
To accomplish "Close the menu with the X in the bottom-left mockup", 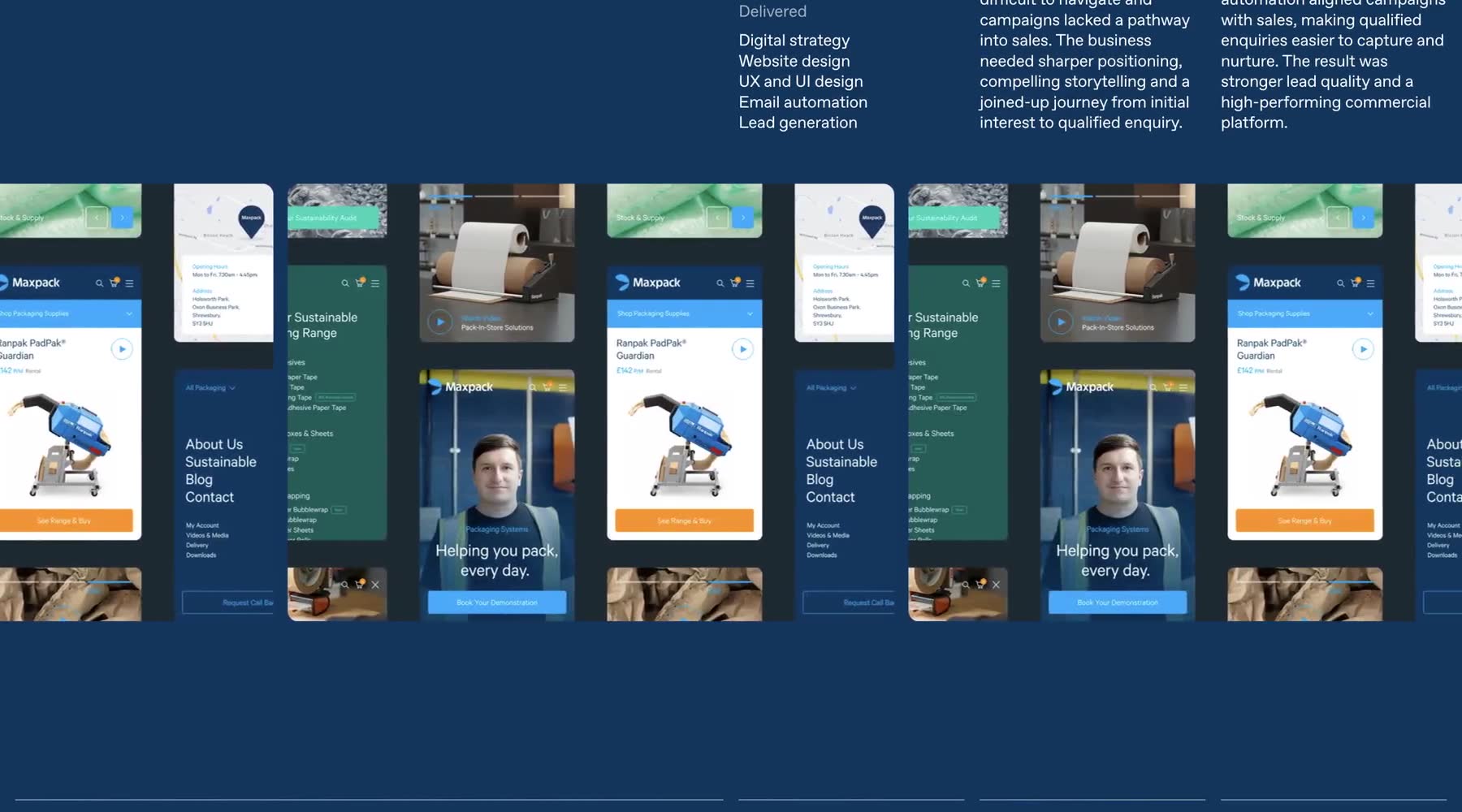I will [x=375, y=585].
